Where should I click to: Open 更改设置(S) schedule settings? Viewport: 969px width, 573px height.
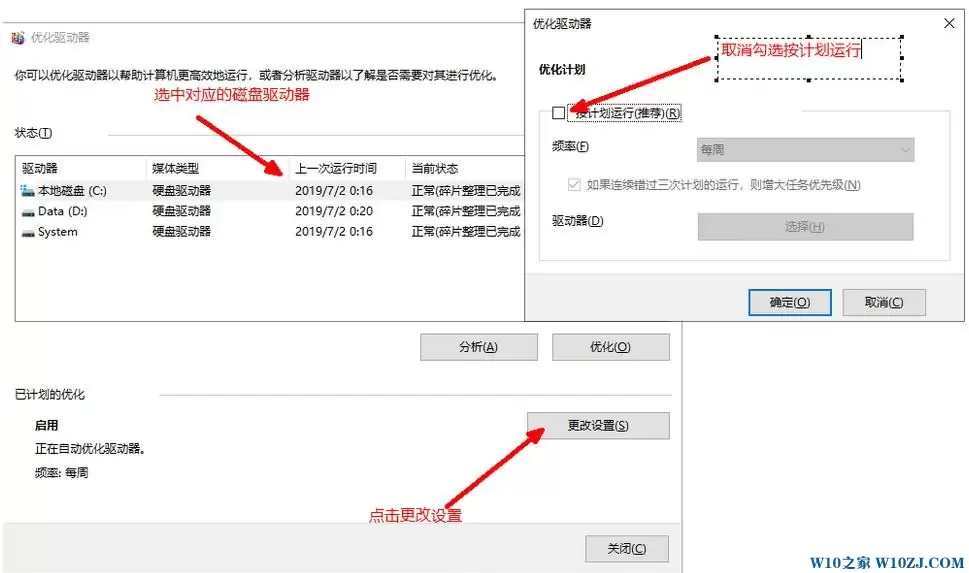click(x=598, y=425)
